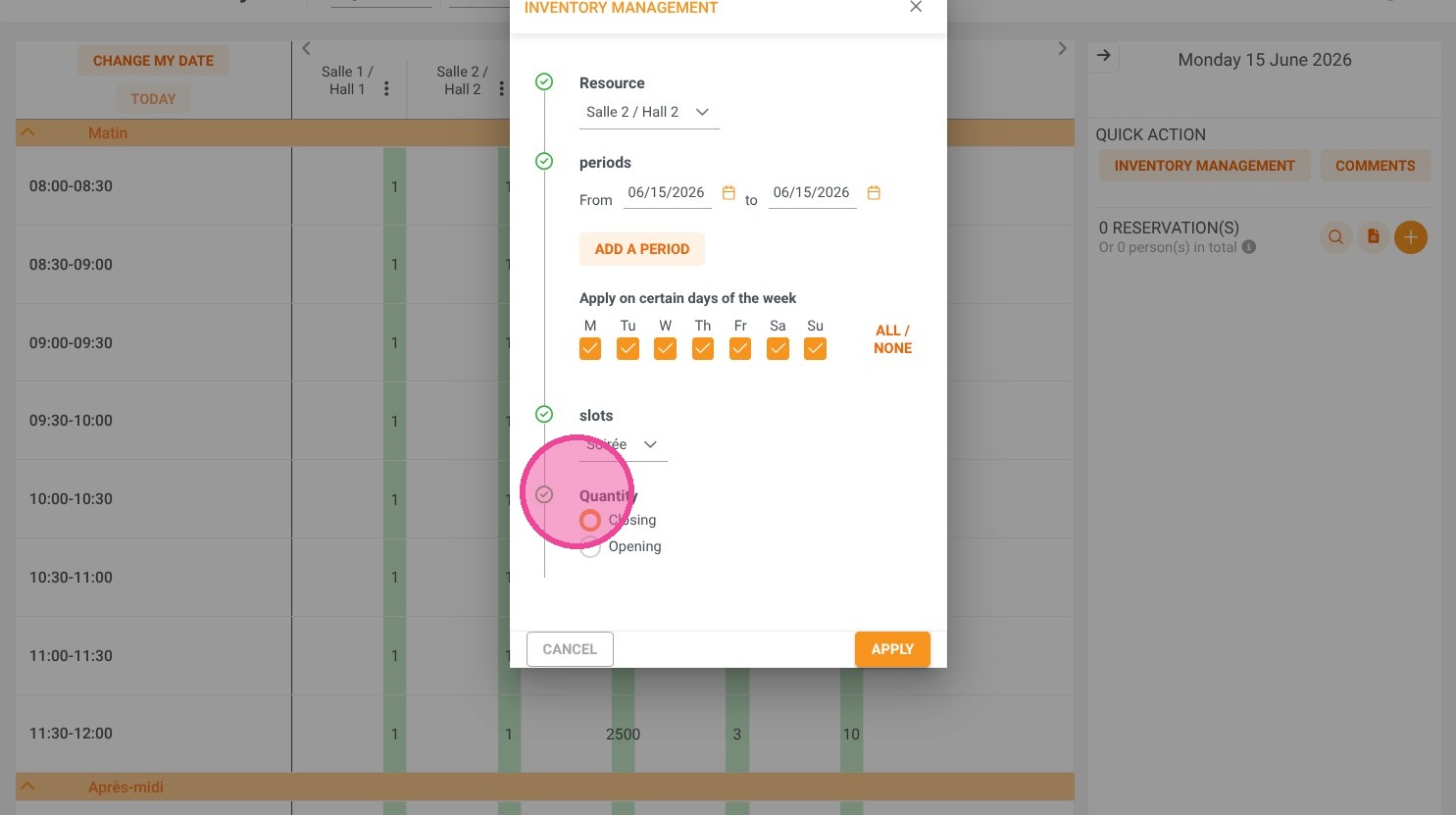Search reservations with magnifier icon
This screenshot has width=1456, height=815.
pos(1335,237)
